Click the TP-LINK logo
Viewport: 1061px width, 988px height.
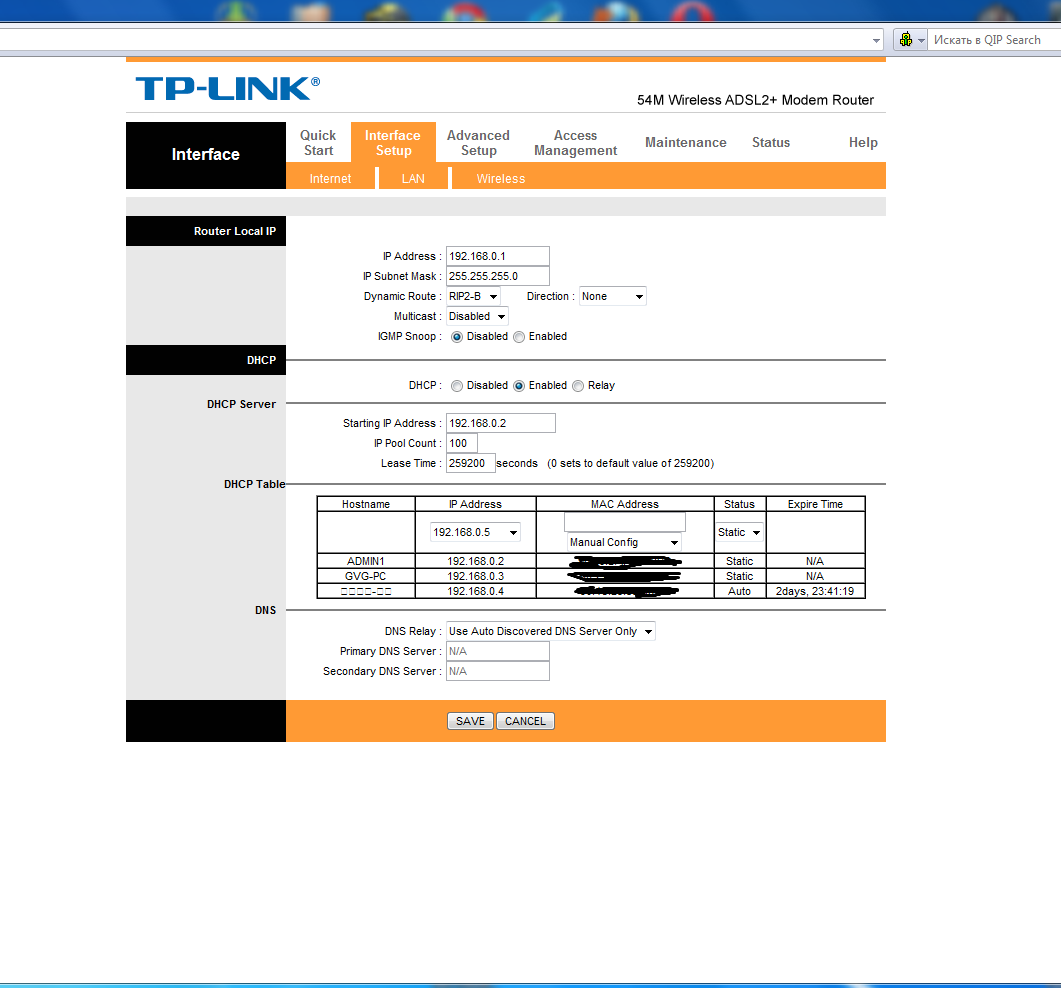(x=227, y=89)
